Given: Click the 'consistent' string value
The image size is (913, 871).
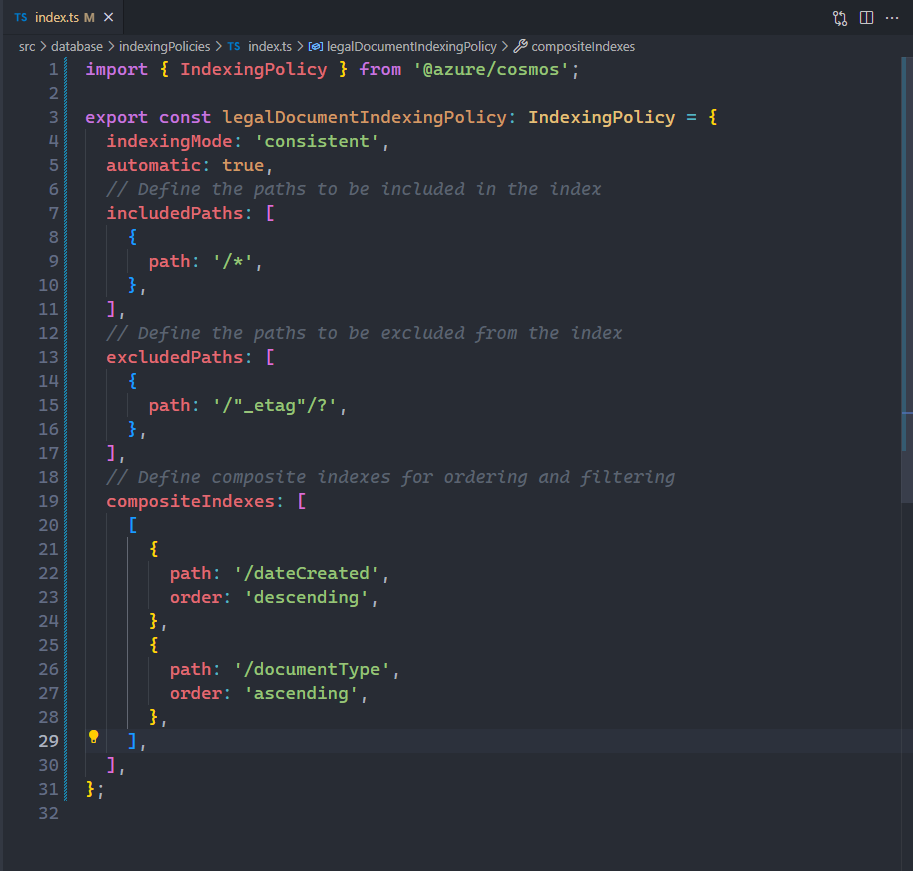Looking at the screenshot, I should coord(317,141).
